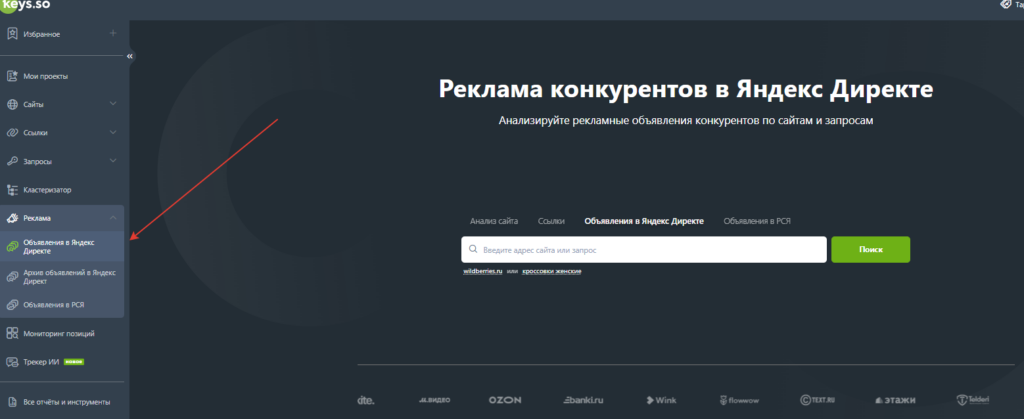Image resolution: width=1024 pixels, height=419 pixels.
Task: Switch to Ссылки tab above search
Action: 551,221
